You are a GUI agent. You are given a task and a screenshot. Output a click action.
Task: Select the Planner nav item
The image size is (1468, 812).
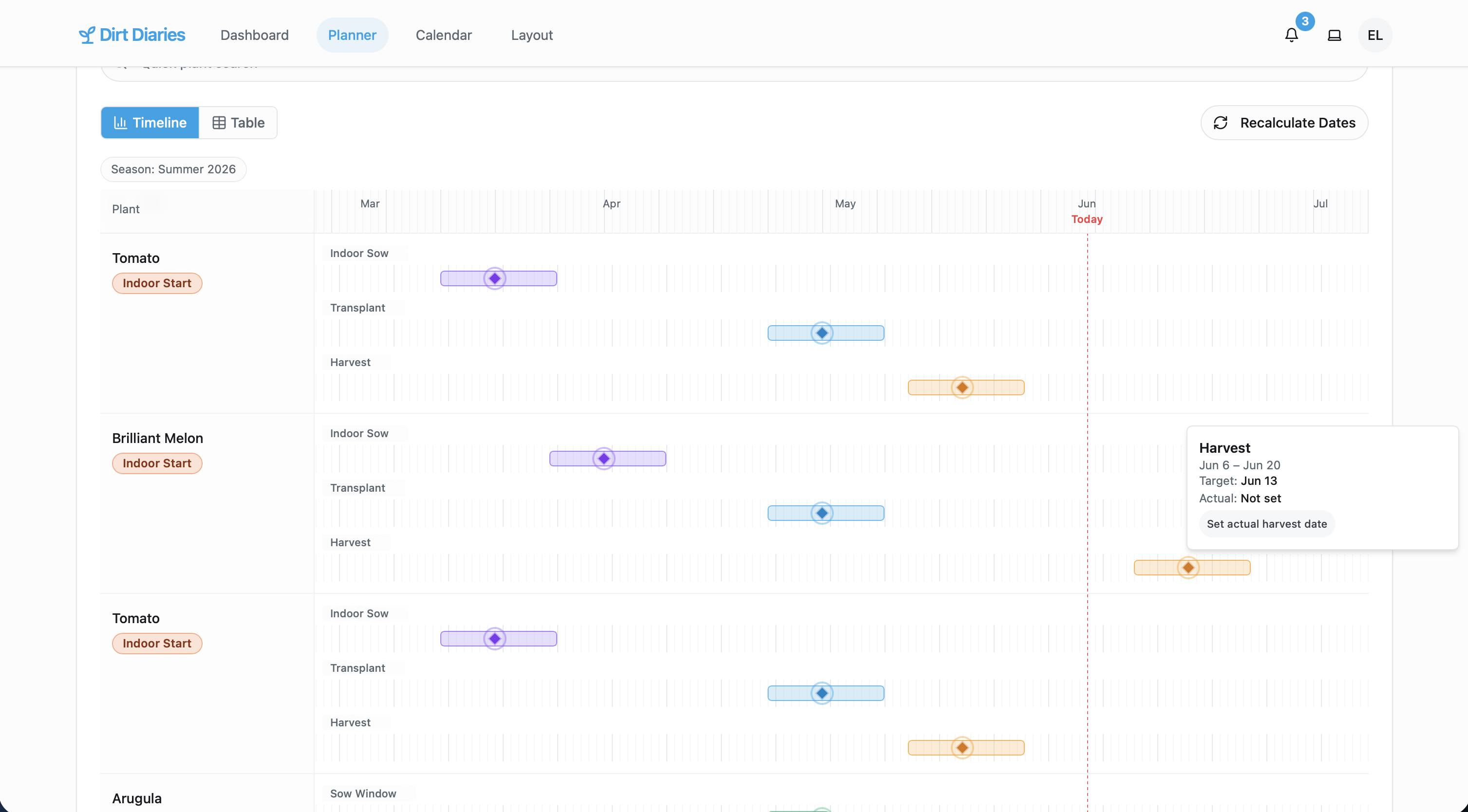[x=352, y=36]
